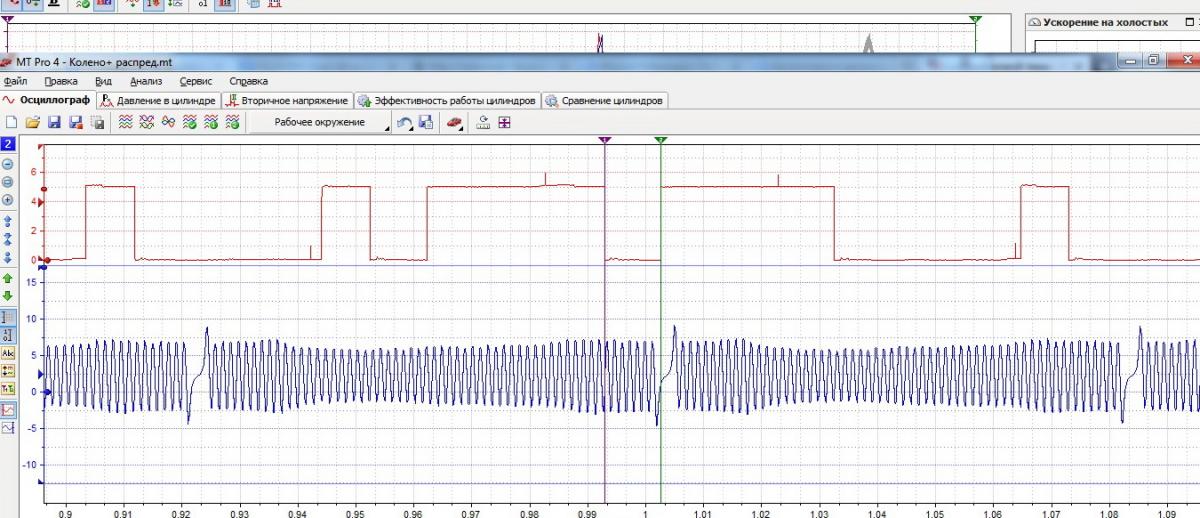Open a file with the folder icon
The image size is (1200, 518).
(32, 122)
